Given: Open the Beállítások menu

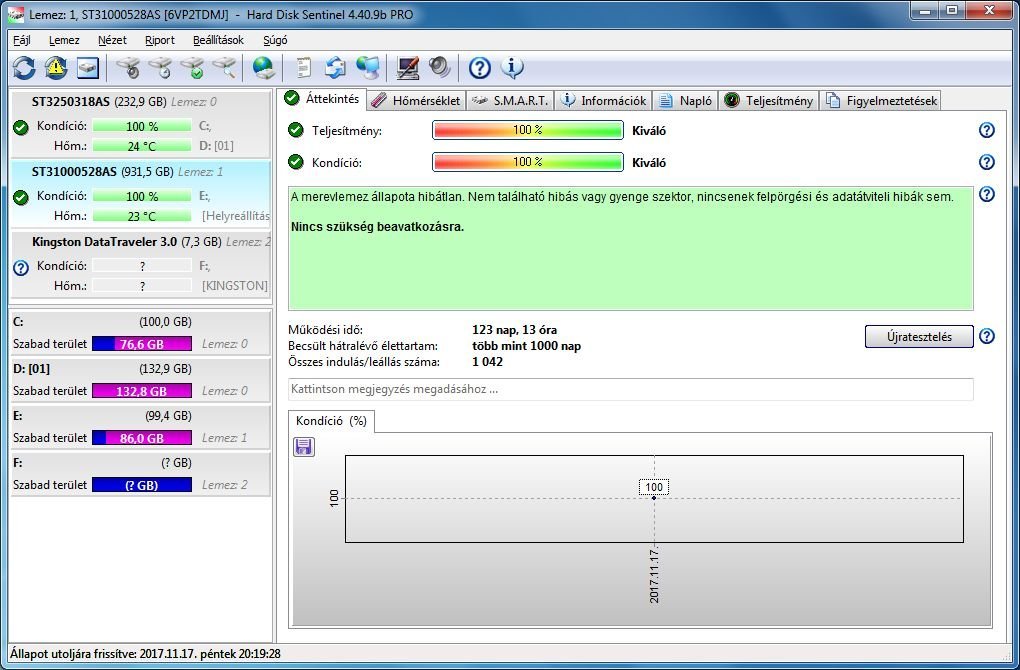Looking at the screenshot, I should click(x=218, y=40).
